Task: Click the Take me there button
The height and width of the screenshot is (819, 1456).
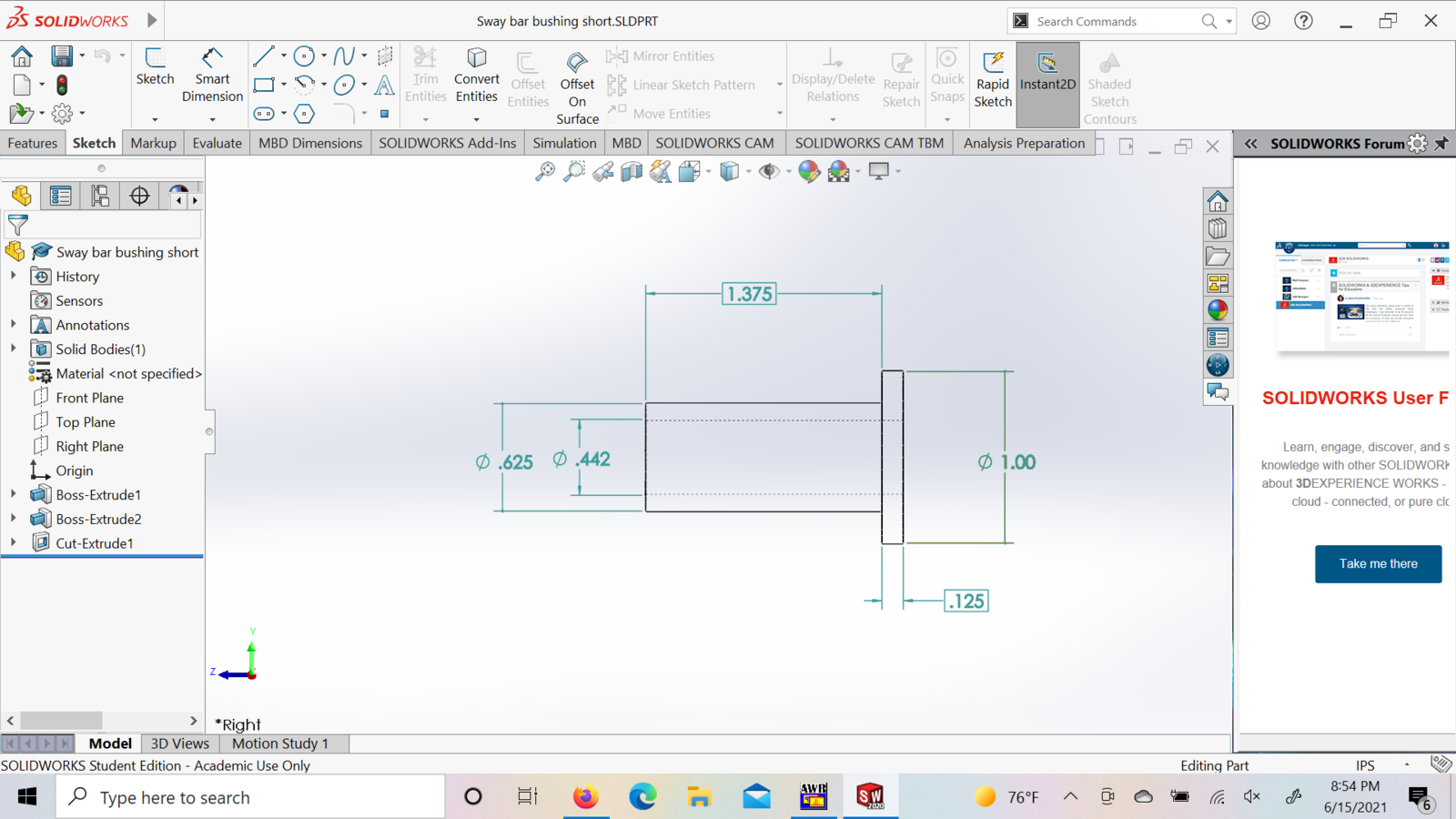Action: (1378, 564)
